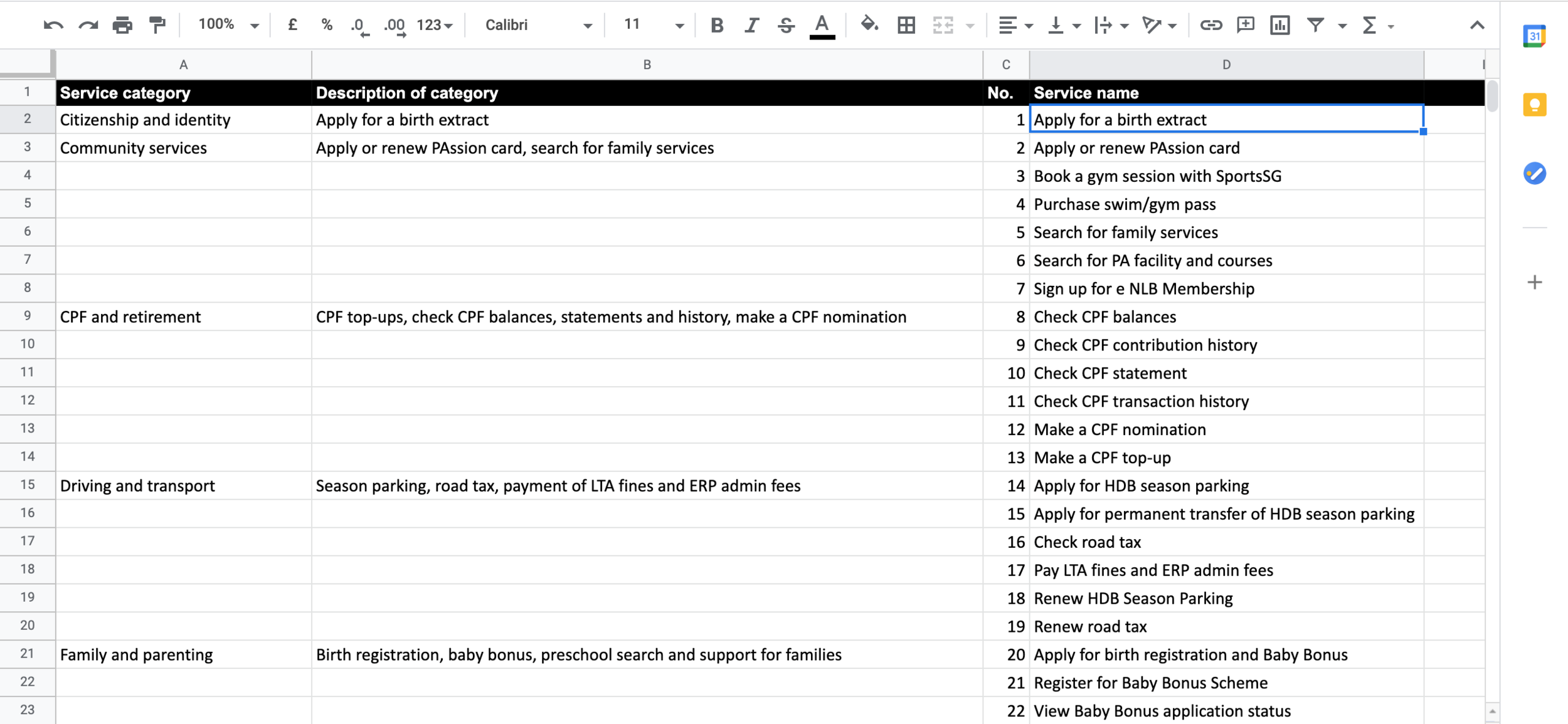Format as currency with pound icon
The width and height of the screenshot is (1568, 724).
[x=292, y=25]
